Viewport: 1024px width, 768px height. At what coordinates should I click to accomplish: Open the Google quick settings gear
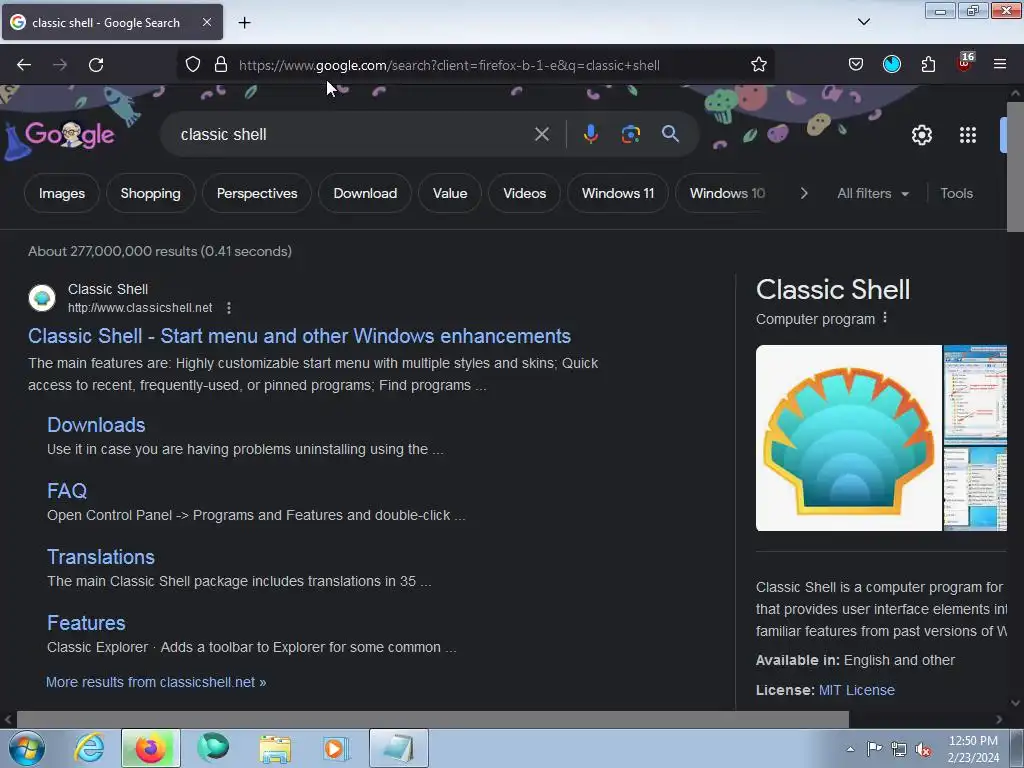pos(921,135)
